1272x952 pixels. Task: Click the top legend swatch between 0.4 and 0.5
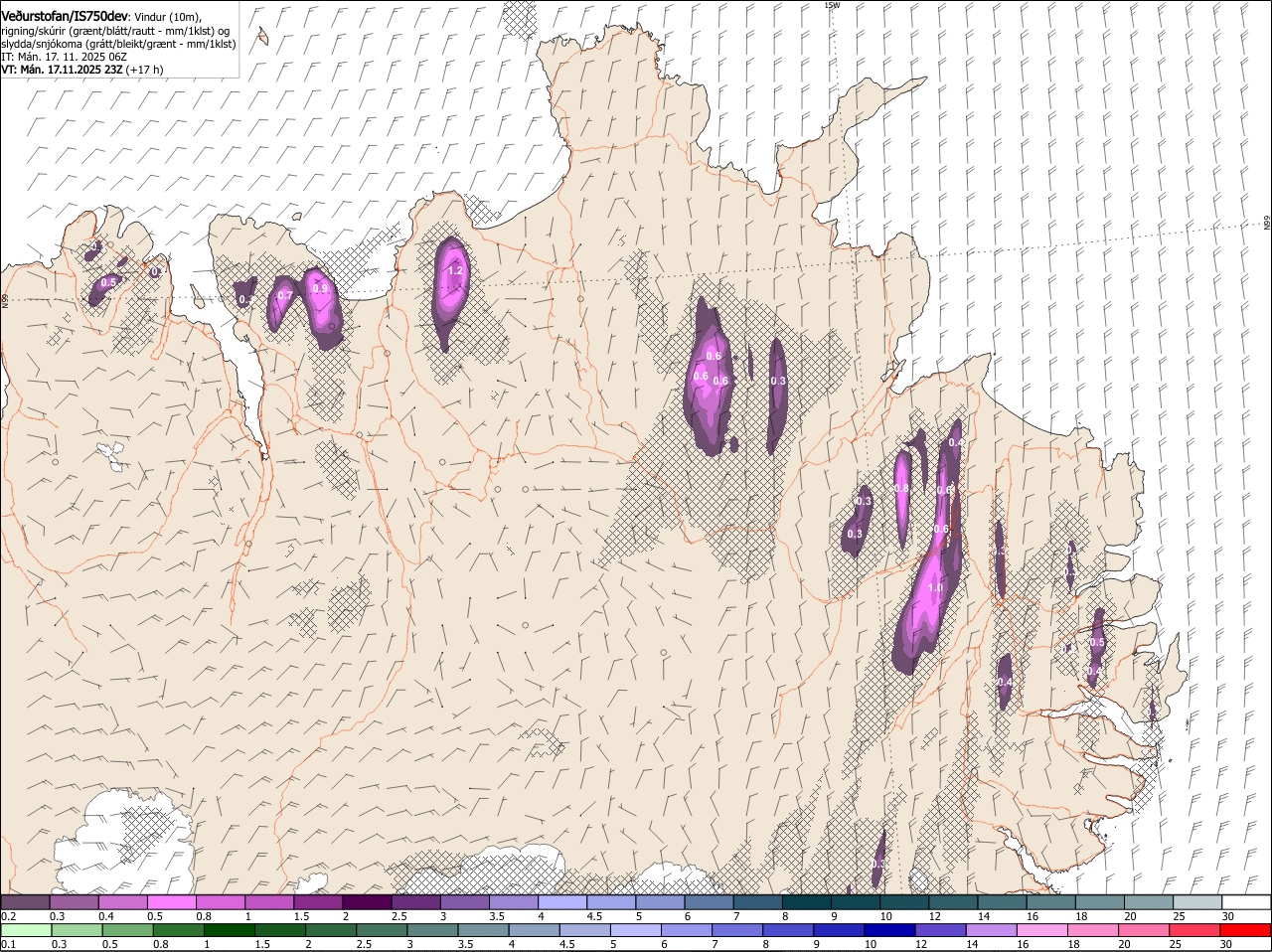pyautogui.click(x=122, y=902)
